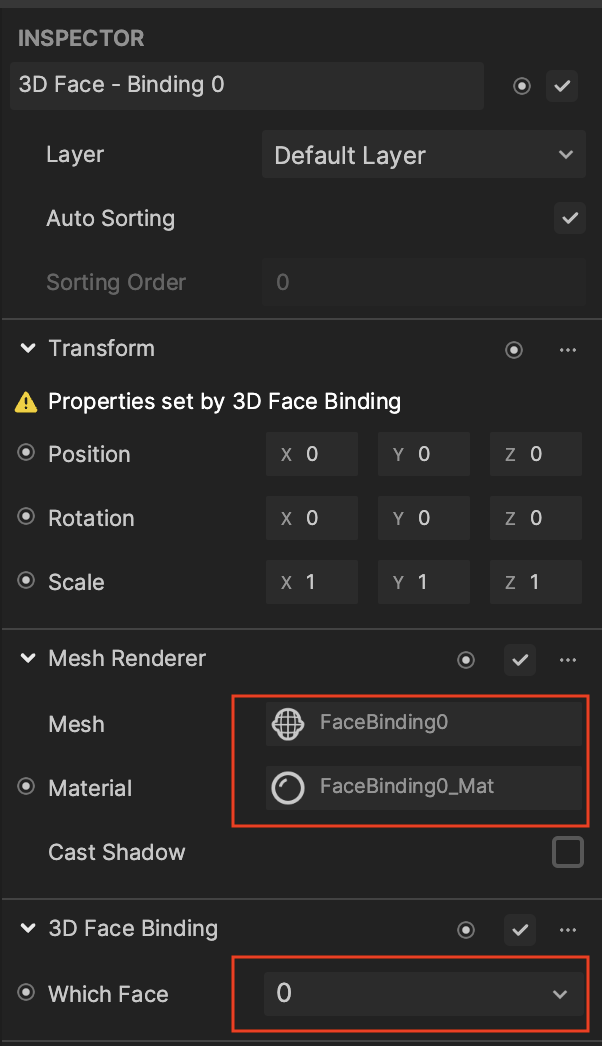Open the Transform section three-dot menu
602x1046 pixels.
click(568, 350)
